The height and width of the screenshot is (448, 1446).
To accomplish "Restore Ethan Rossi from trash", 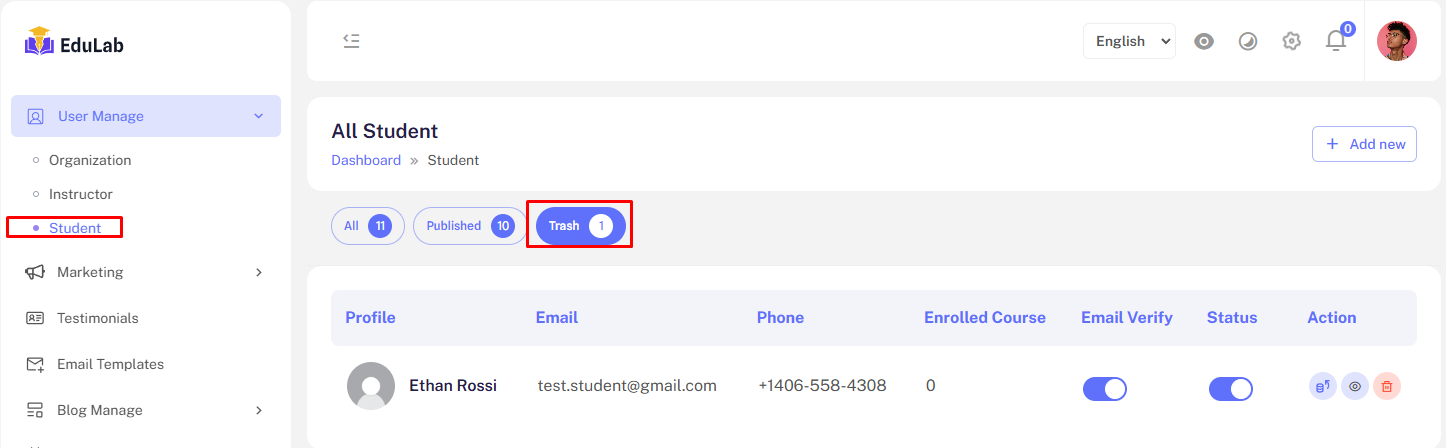I will 1322,386.
